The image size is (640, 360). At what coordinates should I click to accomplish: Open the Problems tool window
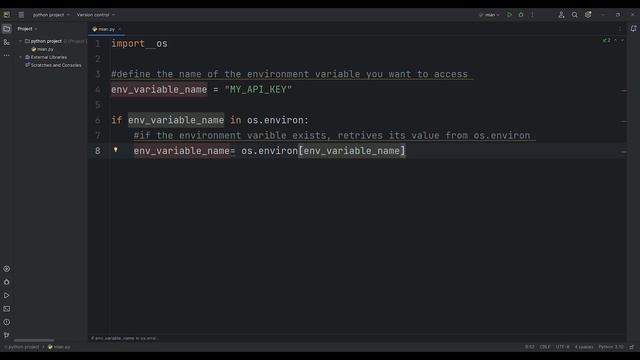pyautogui.click(x=7, y=322)
